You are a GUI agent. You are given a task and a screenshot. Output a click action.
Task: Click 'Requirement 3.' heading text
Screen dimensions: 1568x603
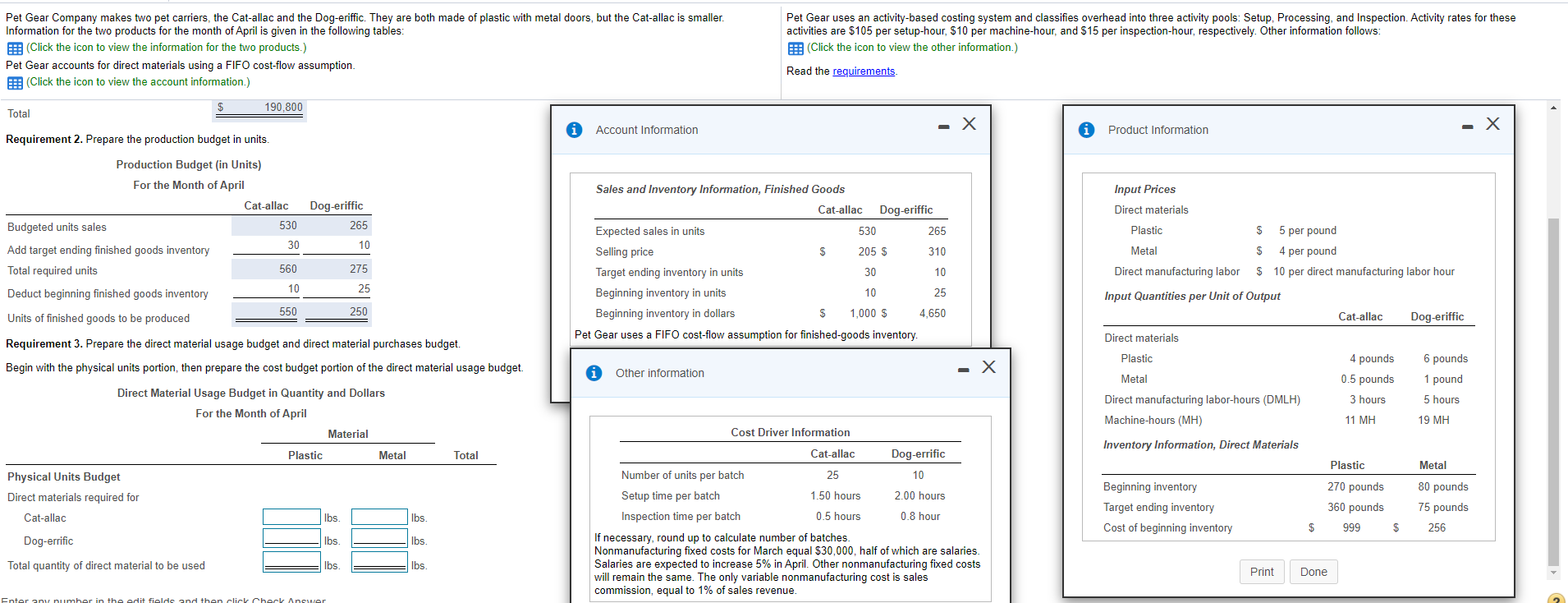44,344
